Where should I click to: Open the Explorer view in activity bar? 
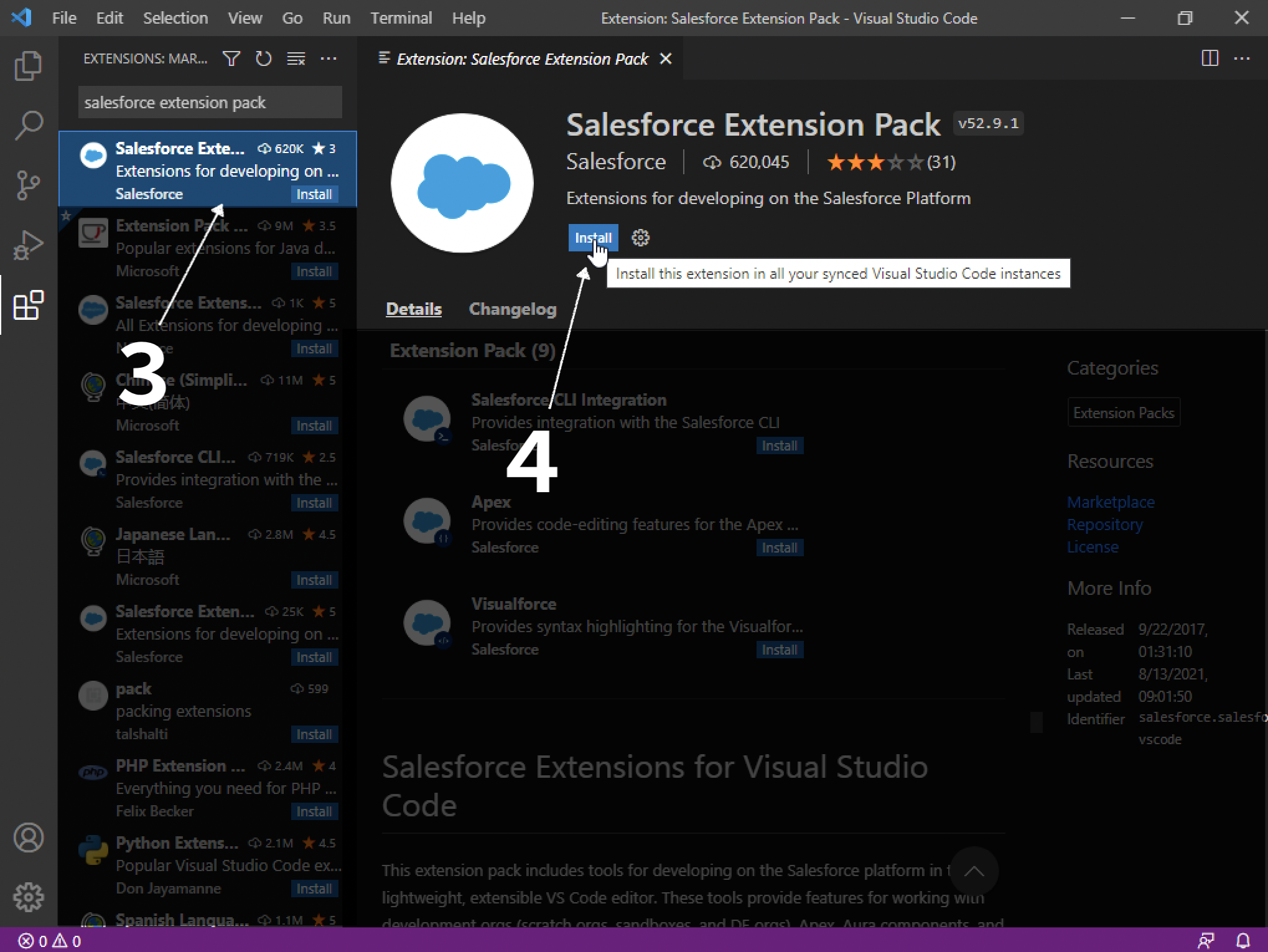coord(28,65)
